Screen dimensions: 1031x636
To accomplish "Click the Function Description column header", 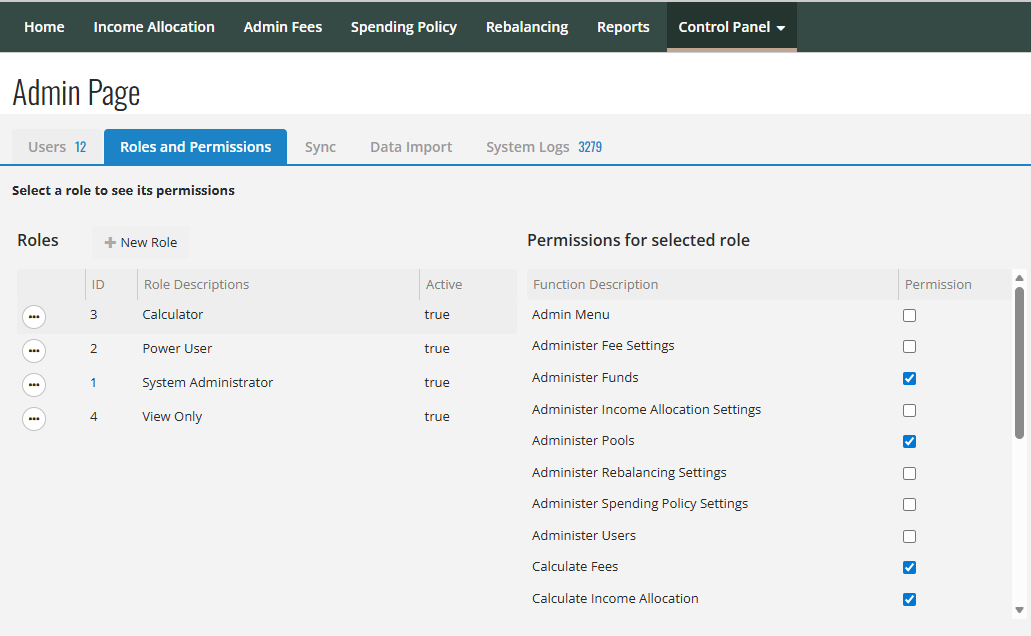I will (x=712, y=284).
